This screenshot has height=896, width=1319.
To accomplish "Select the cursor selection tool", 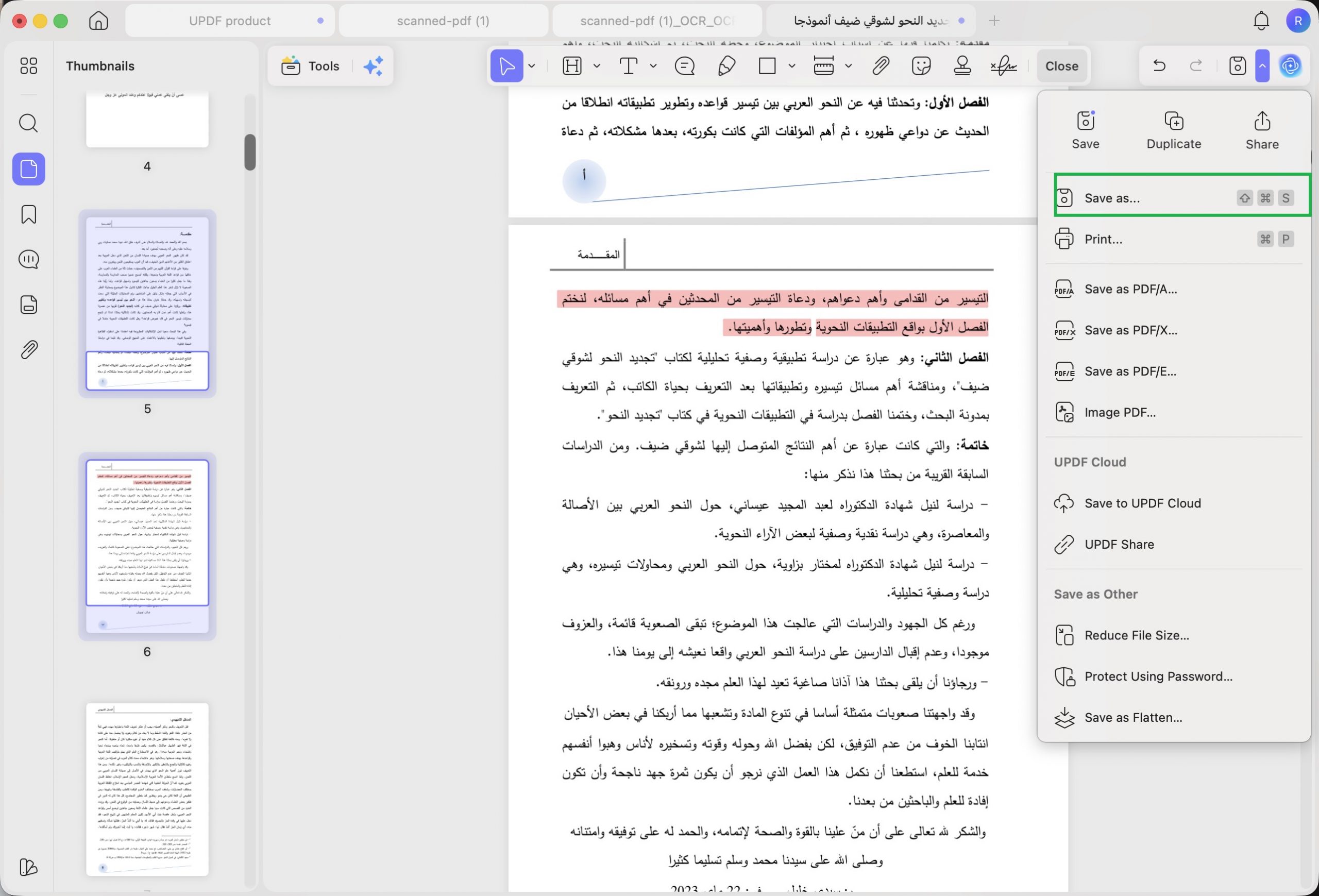I will pos(506,66).
